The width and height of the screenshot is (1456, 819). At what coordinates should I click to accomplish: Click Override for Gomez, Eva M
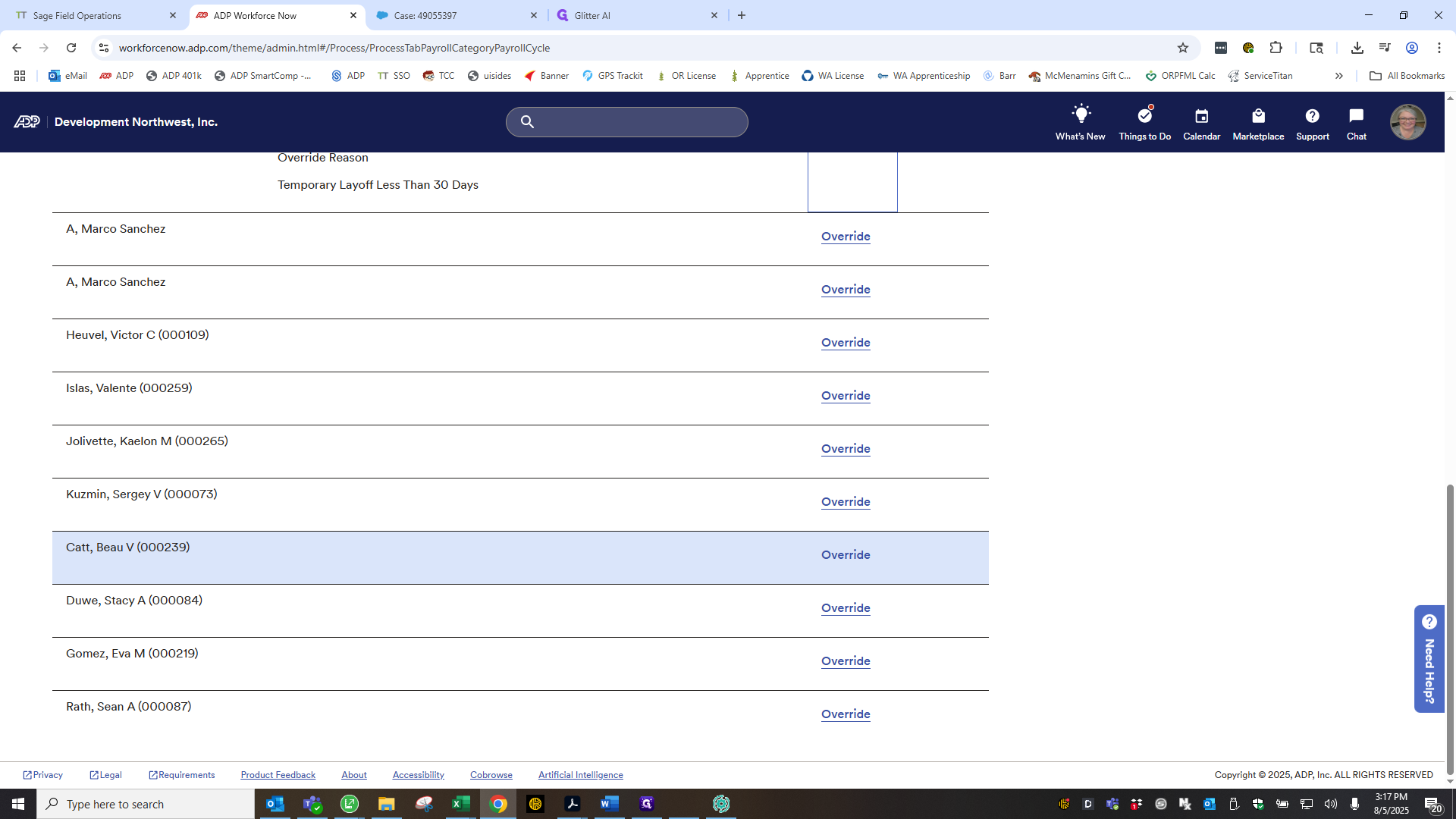point(846,661)
